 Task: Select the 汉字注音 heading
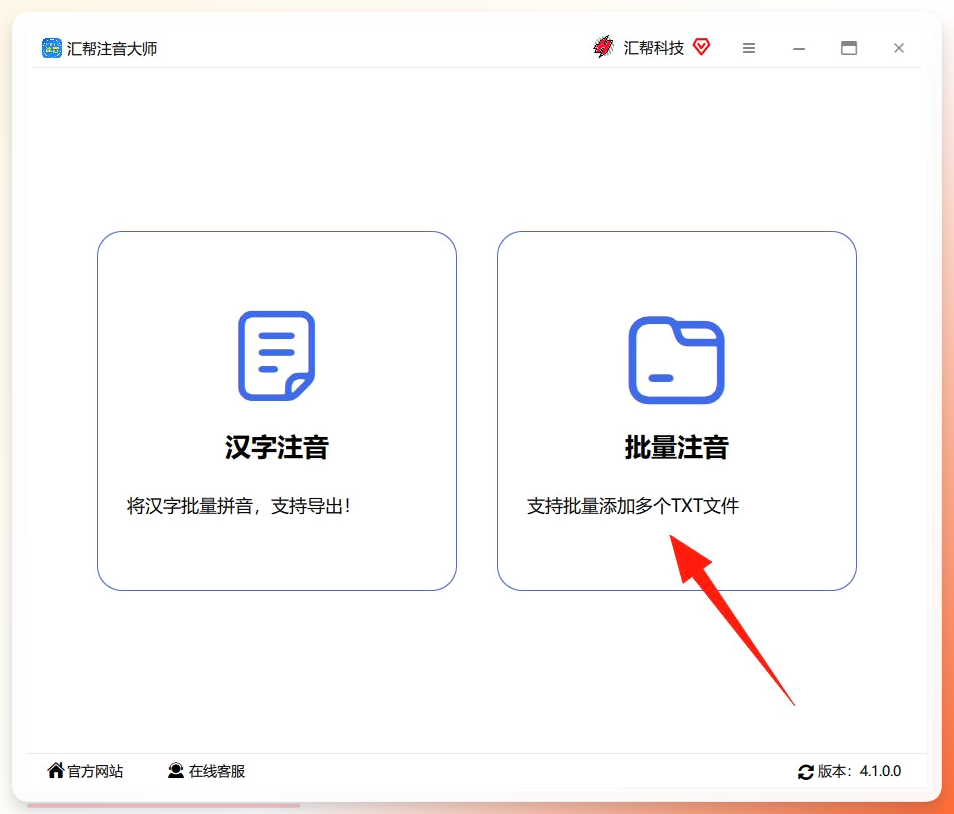coord(277,447)
